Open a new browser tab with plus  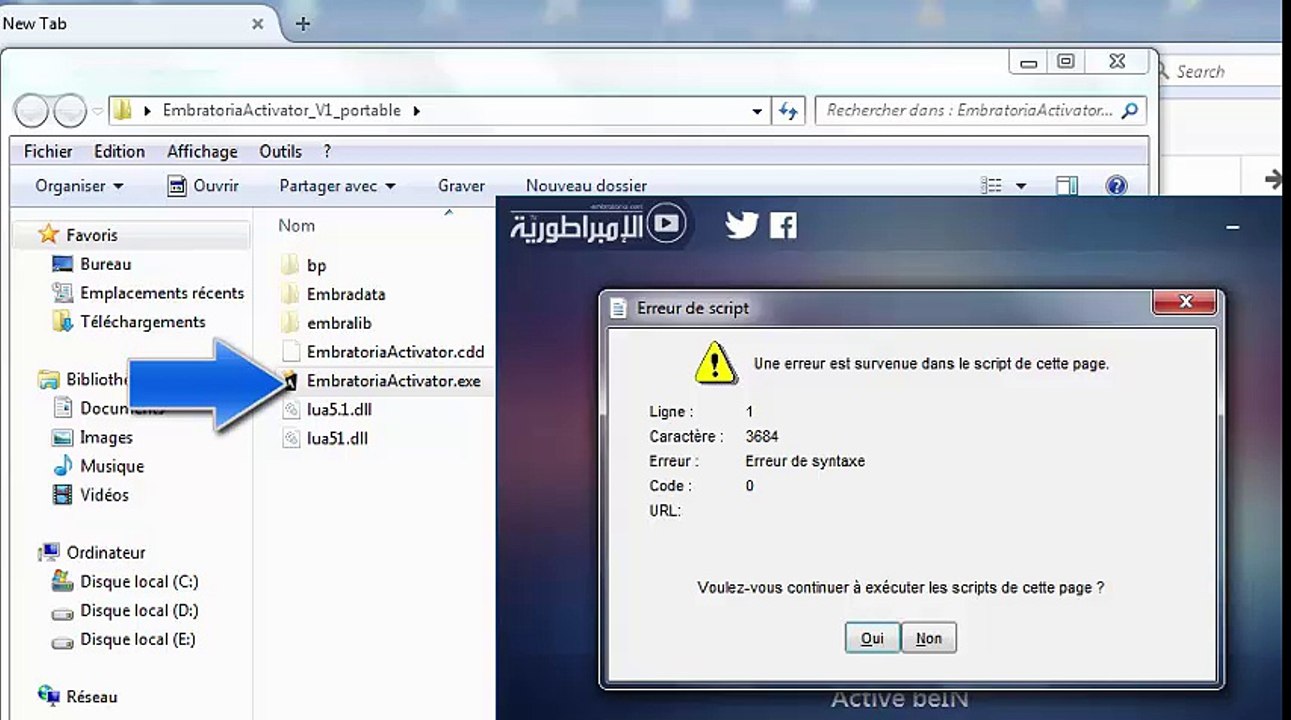pyautogui.click(x=303, y=24)
